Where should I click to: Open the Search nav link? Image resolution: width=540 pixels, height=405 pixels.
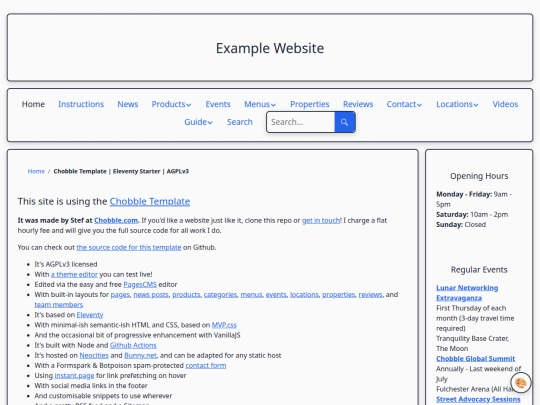point(240,122)
